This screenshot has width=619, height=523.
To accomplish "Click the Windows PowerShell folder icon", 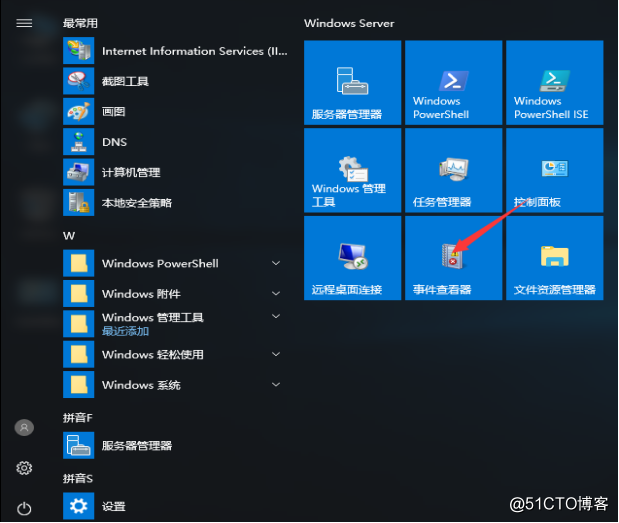I will coord(79,263).
